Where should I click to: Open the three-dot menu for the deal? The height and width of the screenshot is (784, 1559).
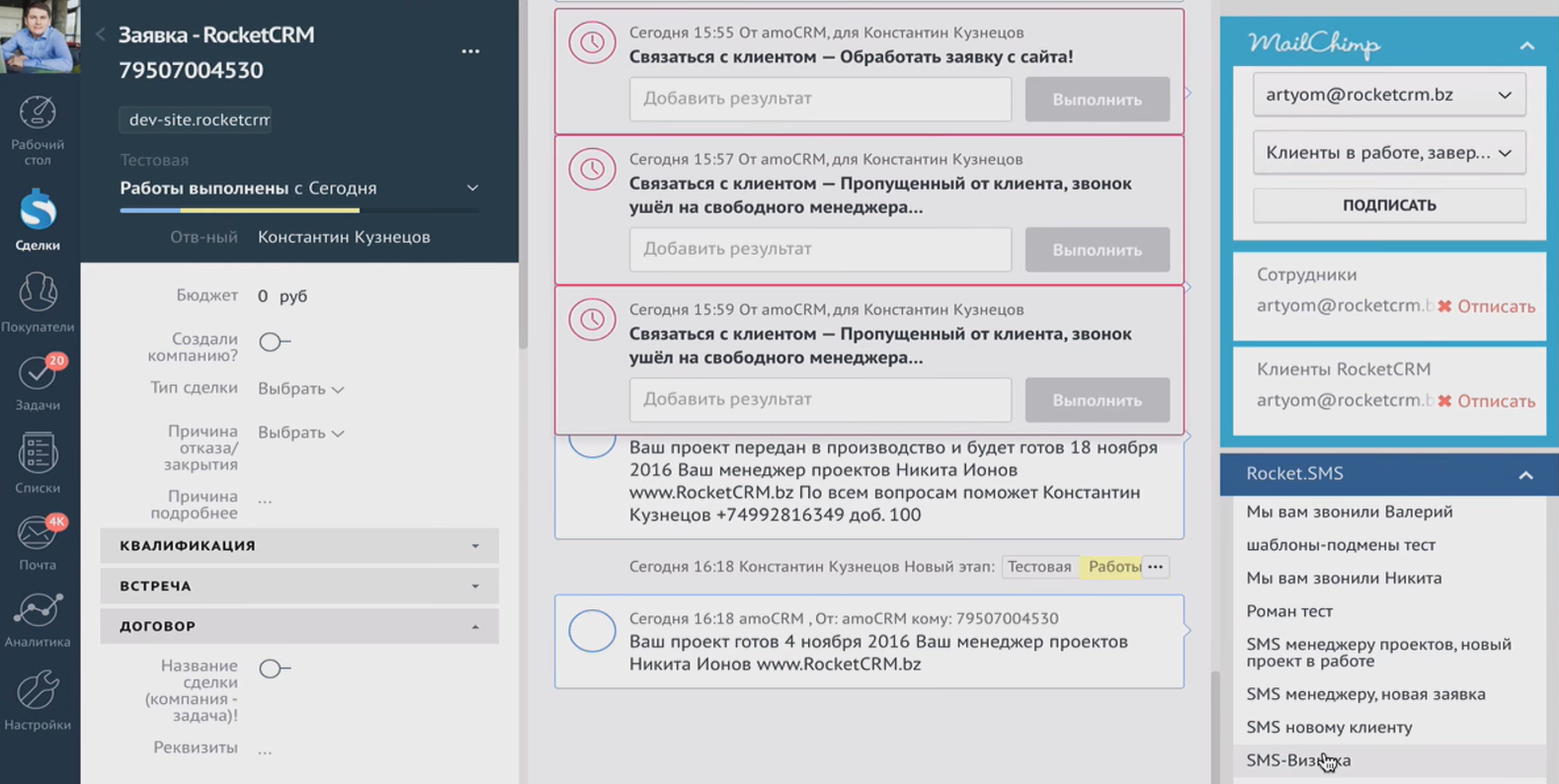click(x=470, y=51)
